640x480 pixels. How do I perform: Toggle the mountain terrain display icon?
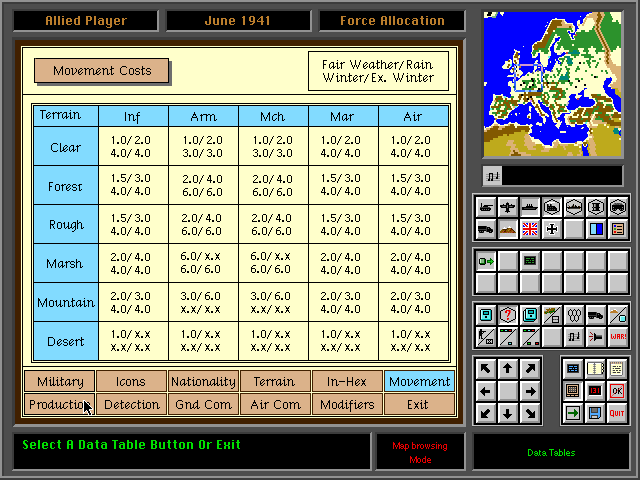click(x=508, y=229)
